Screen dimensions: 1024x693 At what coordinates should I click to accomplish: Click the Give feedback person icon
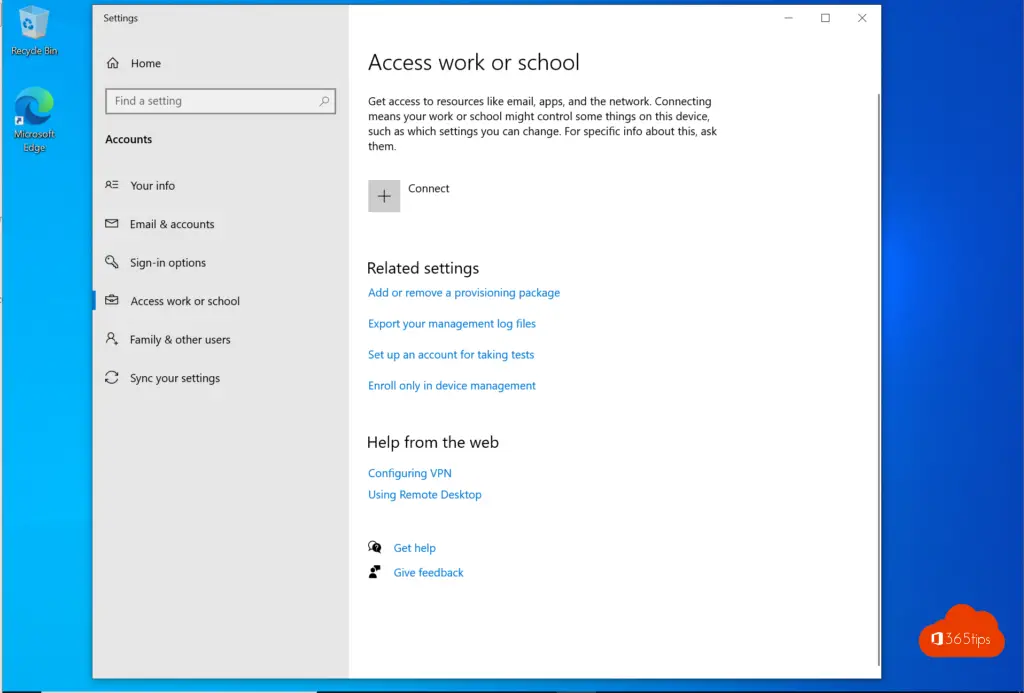tap(375, 572)
